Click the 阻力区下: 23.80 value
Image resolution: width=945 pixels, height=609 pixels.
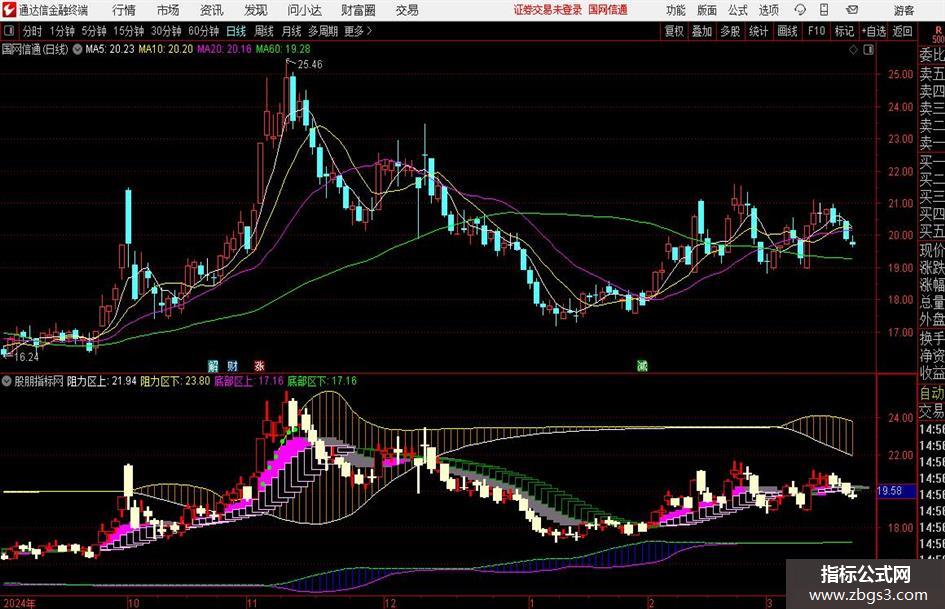[x=175, y=381]
